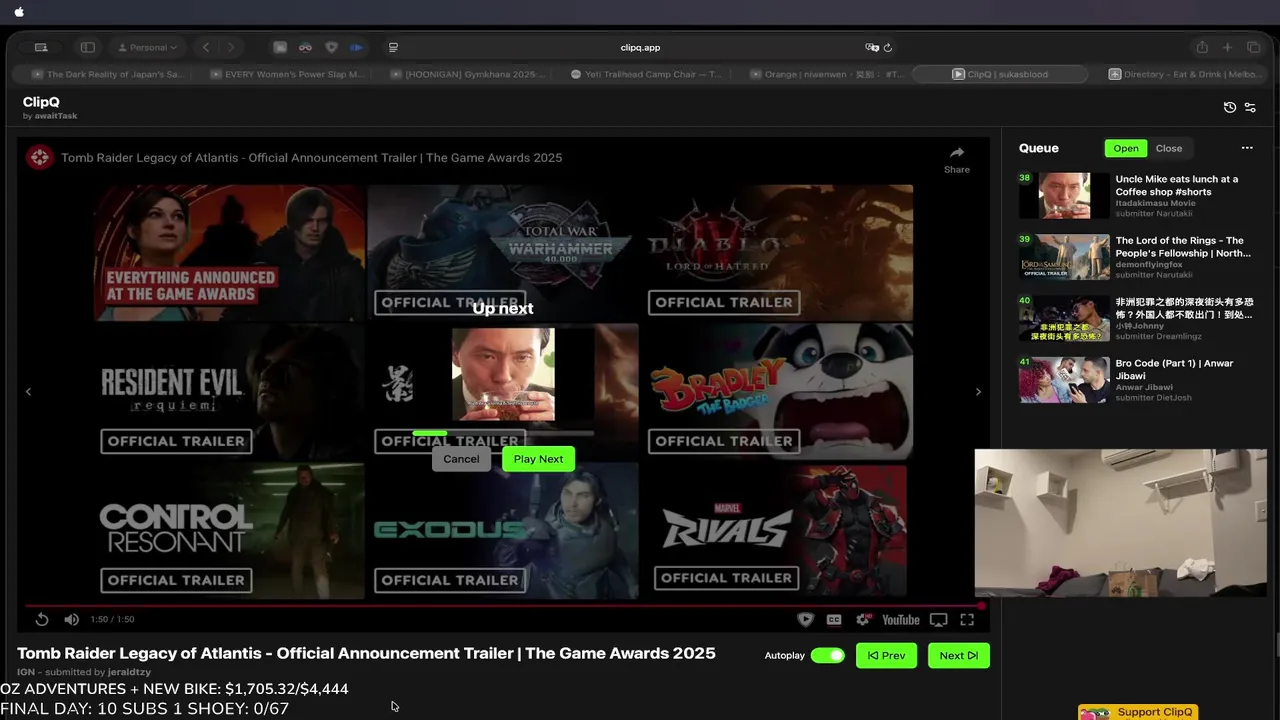Select queue item 38 Uncle Mike eats lunch
This screenshot has height=720, width=1280.
[x=1137, y=195]
